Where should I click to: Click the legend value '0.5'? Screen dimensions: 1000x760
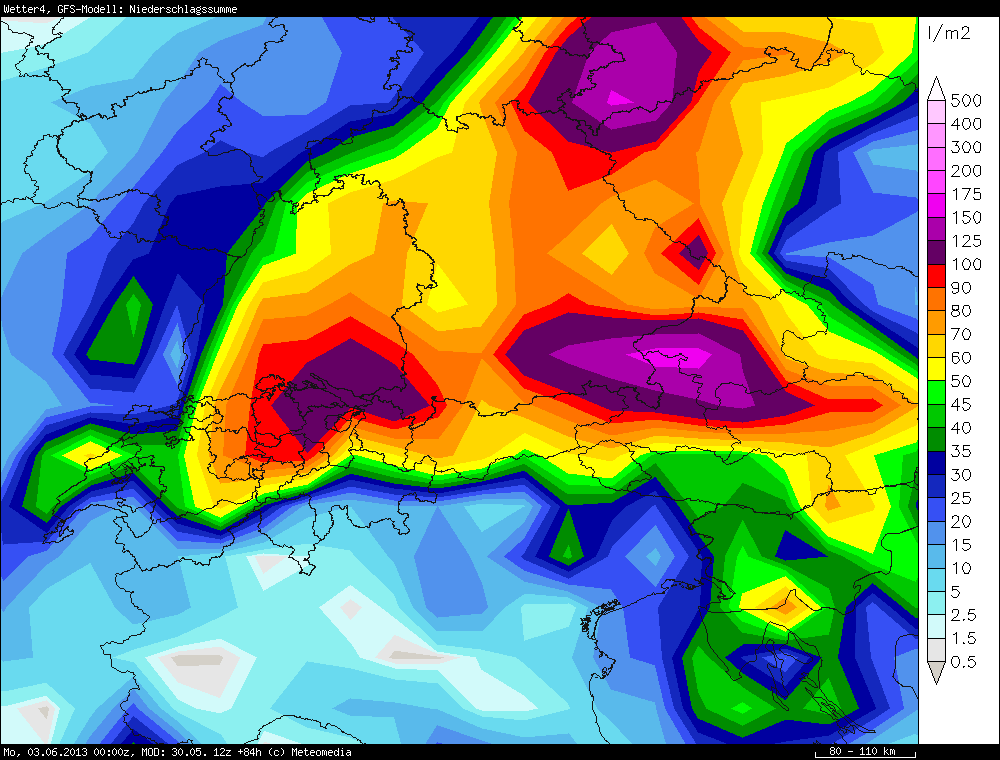[964, 662]
